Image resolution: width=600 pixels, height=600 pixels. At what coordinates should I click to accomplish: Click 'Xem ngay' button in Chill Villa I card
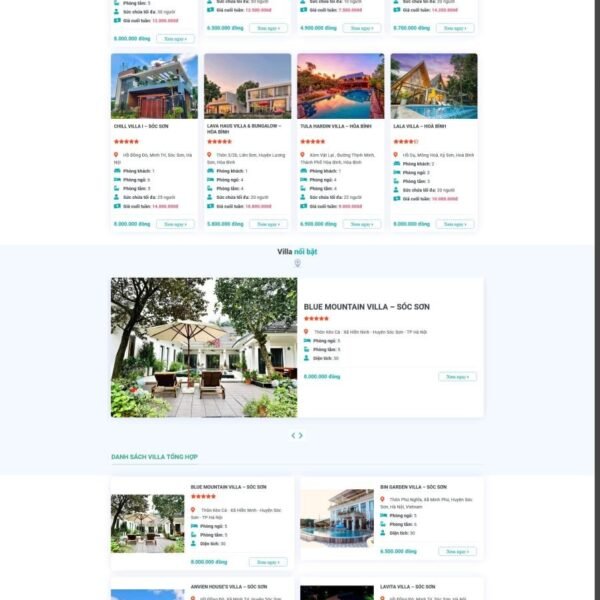point(175,224)
